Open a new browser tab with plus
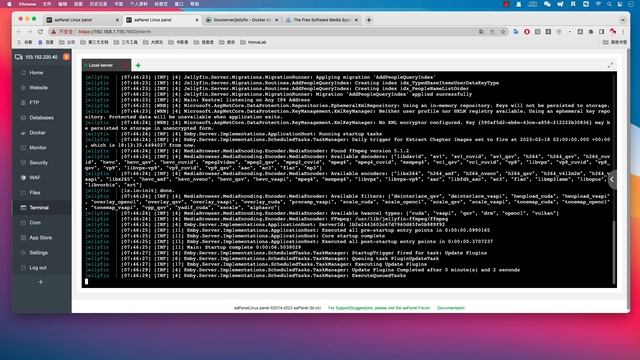The image size is (640, 360). (x=369, y=20)
